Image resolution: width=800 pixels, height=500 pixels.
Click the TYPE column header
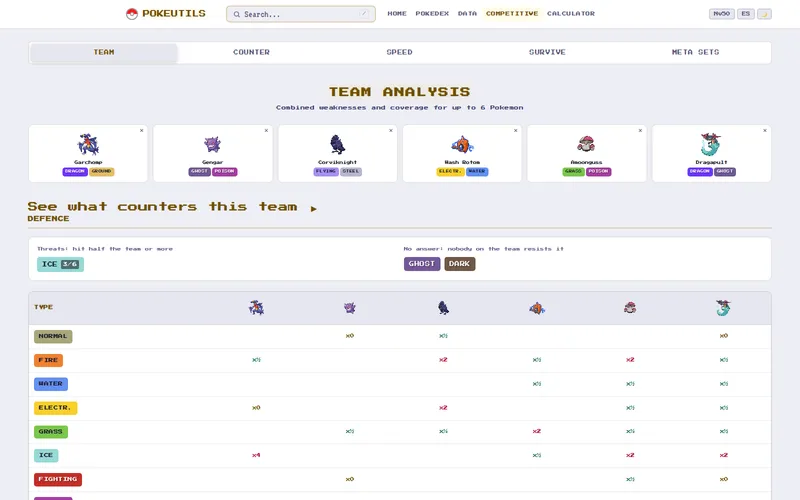43,307
